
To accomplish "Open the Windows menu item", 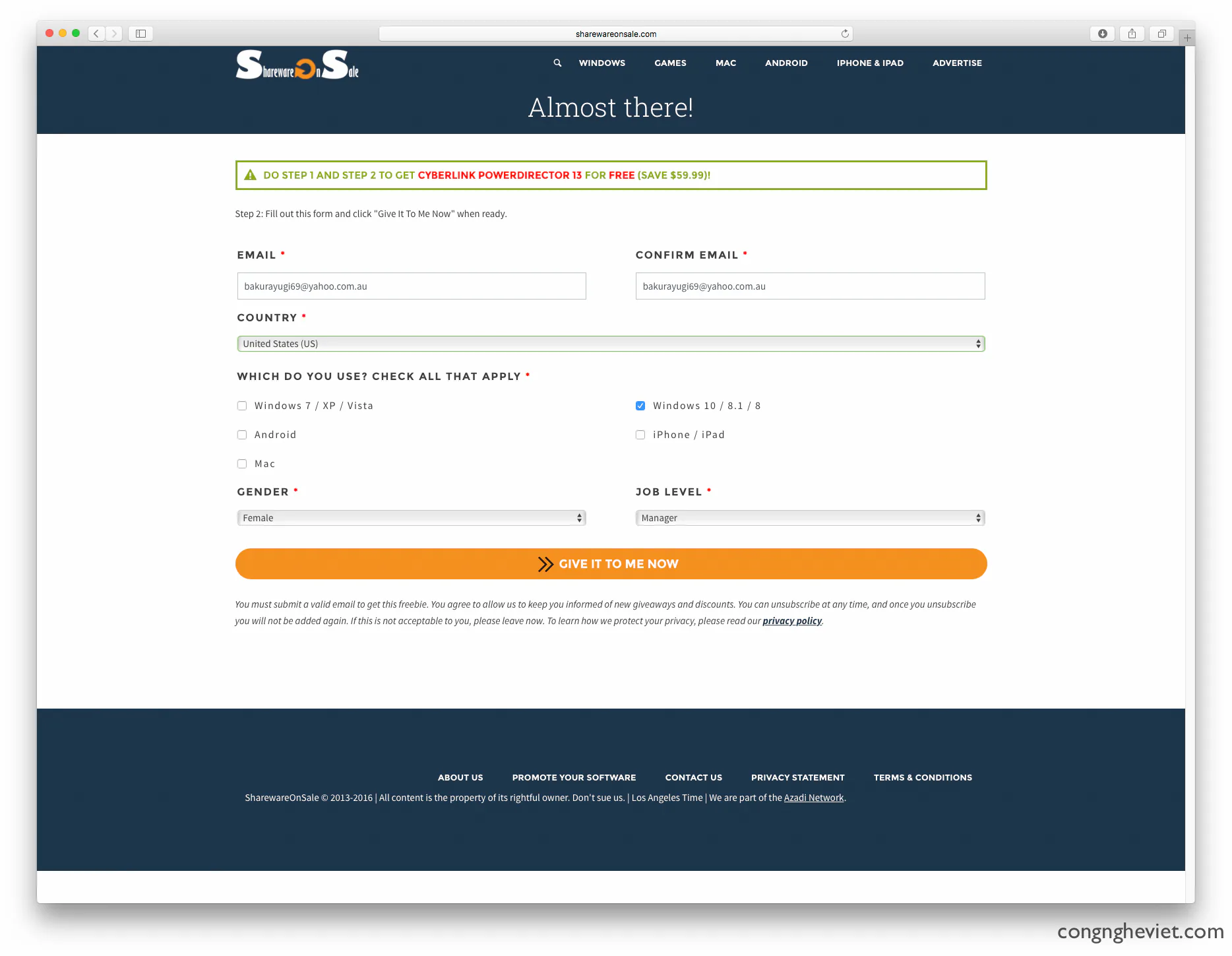I will tap(602, 63).
